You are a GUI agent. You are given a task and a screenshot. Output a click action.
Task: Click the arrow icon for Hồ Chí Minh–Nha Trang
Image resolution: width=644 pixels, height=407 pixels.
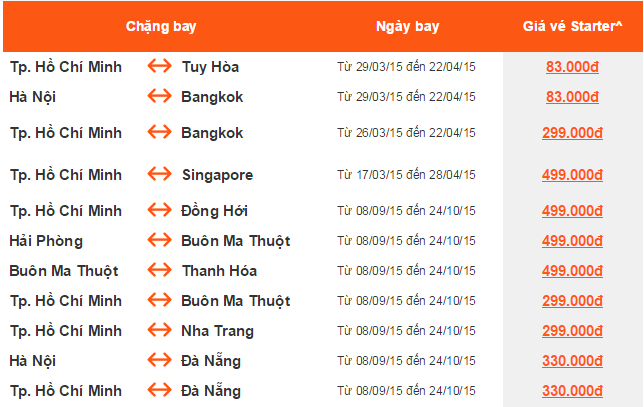click(160, 331)
